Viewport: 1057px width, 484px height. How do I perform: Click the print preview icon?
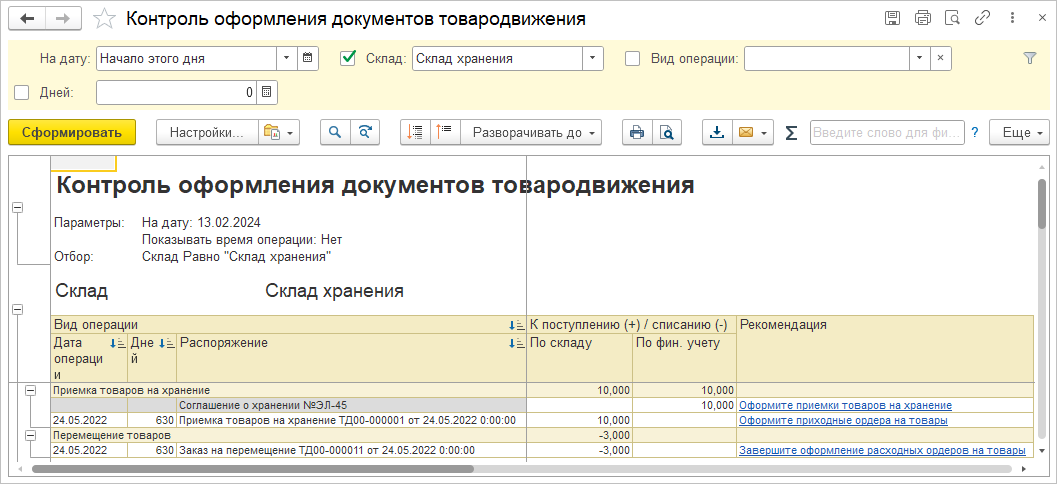[x=665, y=132]
